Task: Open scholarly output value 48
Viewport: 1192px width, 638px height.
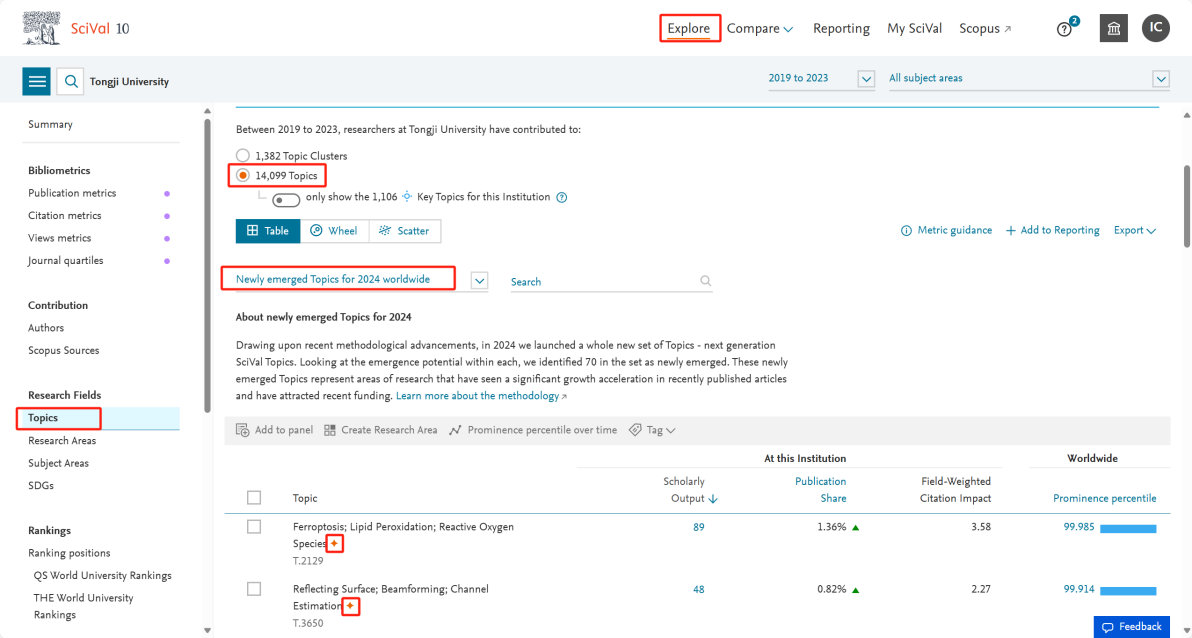Action: click(699, 589)
